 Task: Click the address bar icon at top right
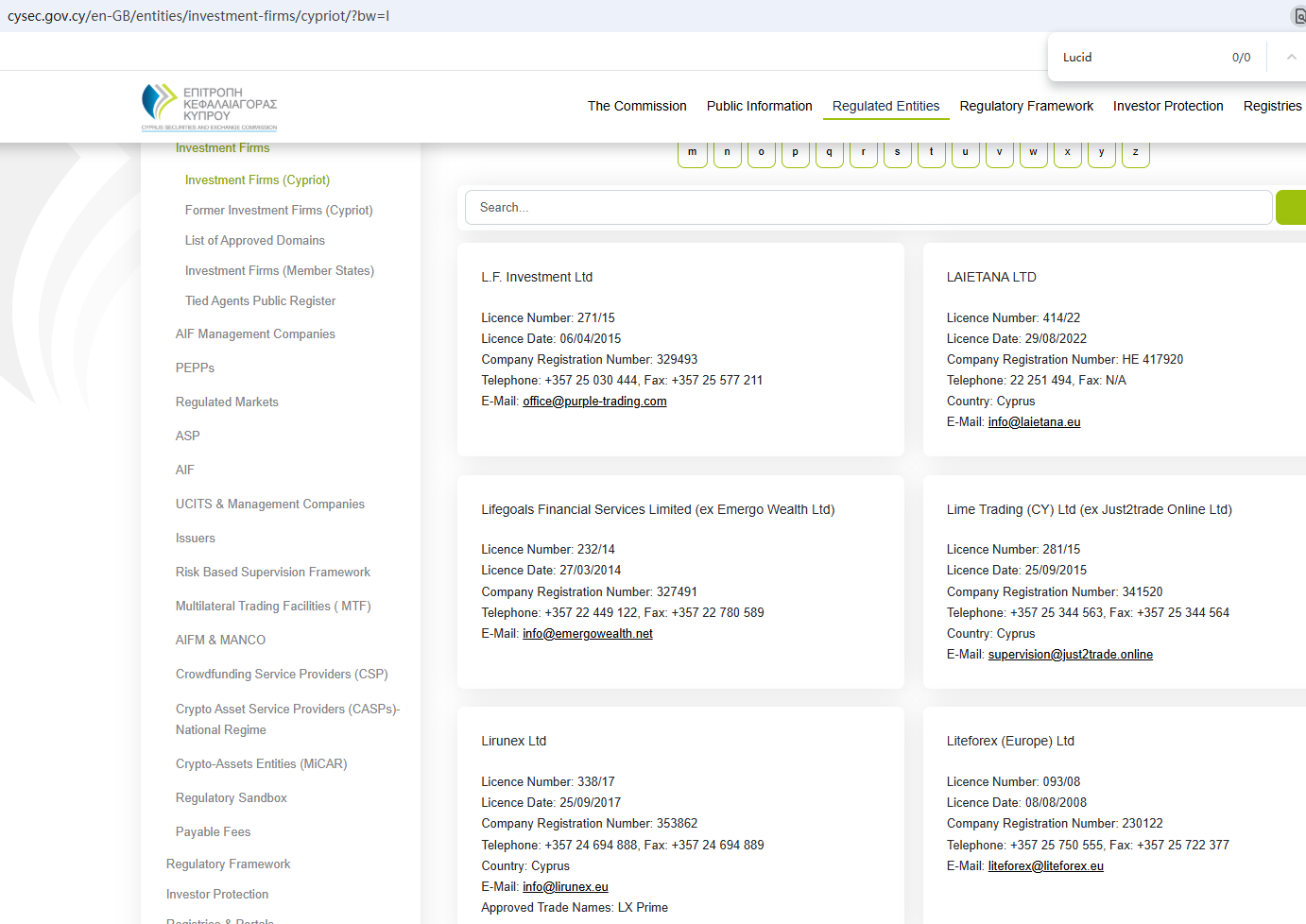[1299, 16]
